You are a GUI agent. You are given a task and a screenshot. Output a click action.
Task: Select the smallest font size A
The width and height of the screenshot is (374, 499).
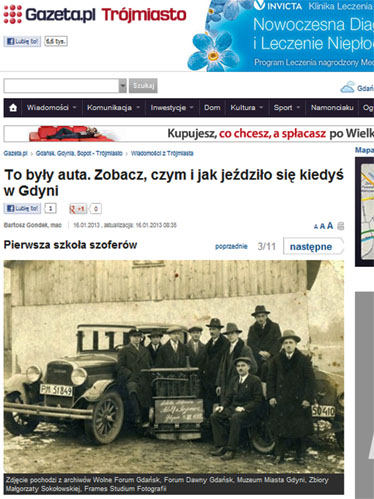pos(316,227)
